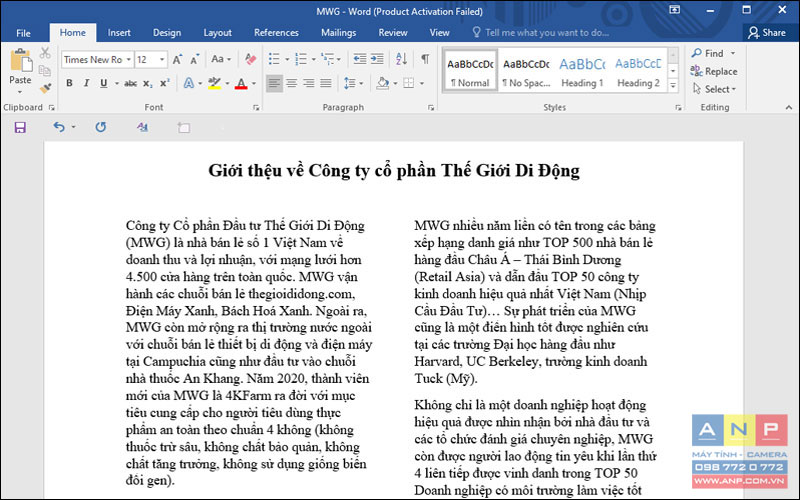Apply paragraph shading fill color
The width and height of the screenshot is (800, 500).
point(382,83)
